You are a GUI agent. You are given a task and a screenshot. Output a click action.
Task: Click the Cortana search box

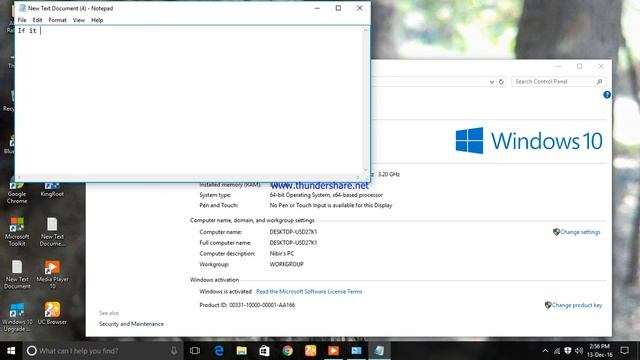[102, 351]
